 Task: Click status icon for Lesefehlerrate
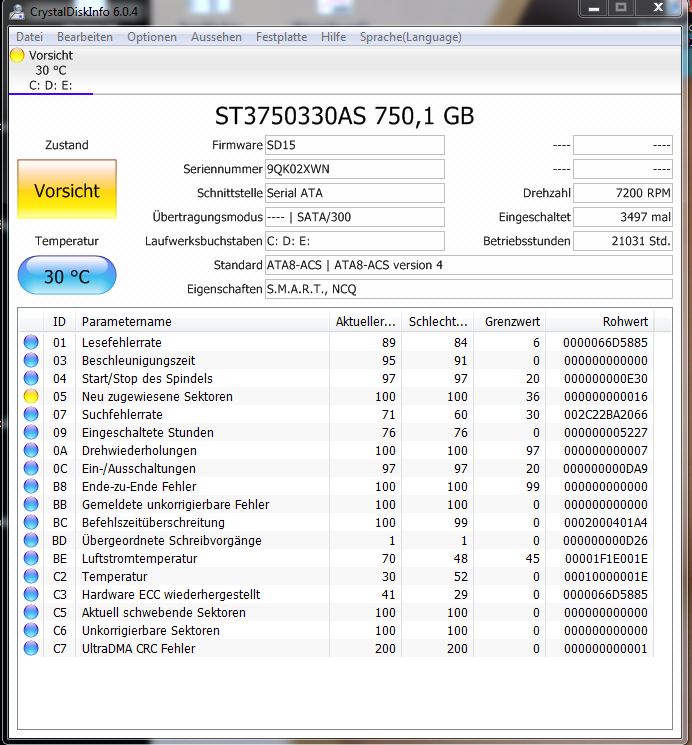tap(31, 342)
